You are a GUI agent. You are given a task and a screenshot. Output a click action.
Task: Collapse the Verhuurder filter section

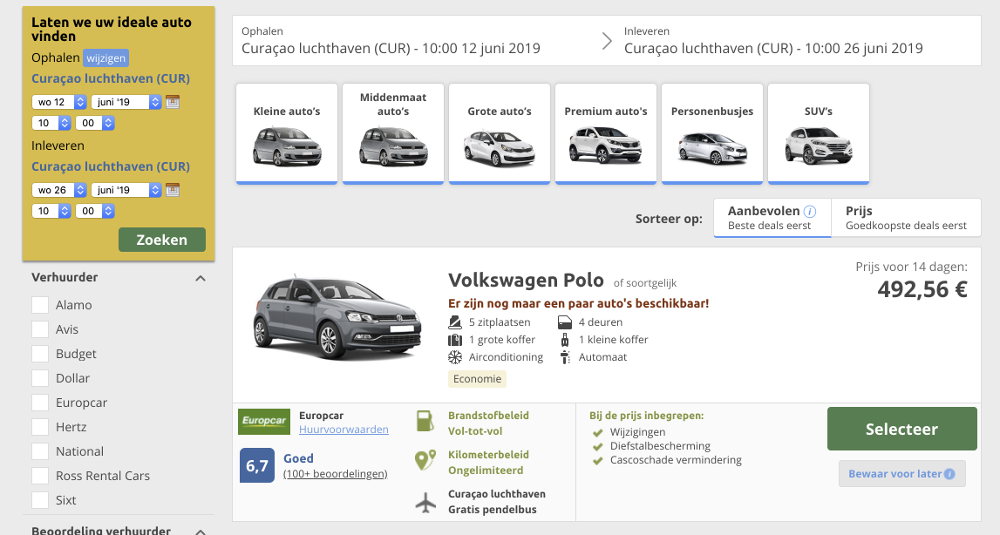coord(200,278)
